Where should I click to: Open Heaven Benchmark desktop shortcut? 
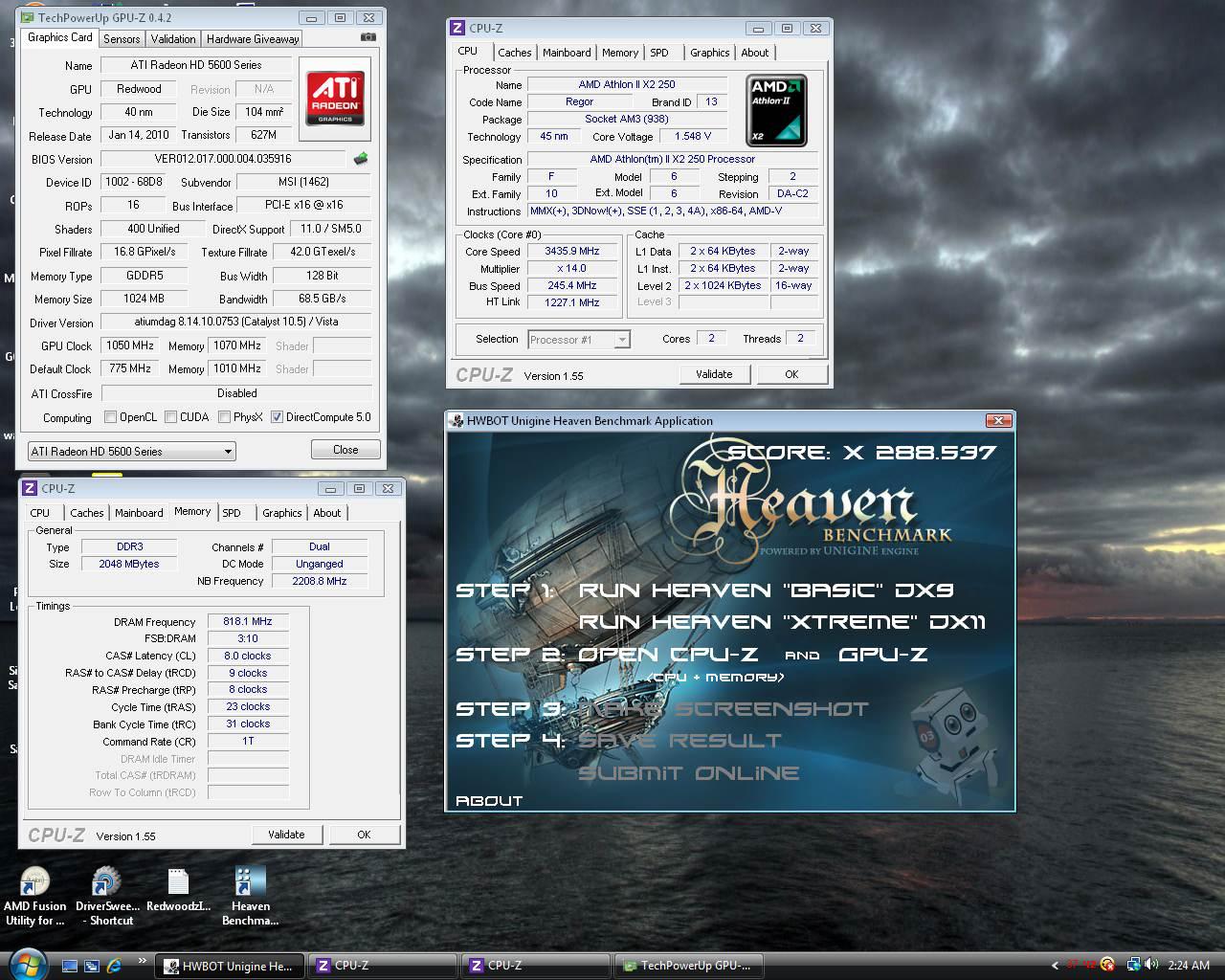point(250,897)
